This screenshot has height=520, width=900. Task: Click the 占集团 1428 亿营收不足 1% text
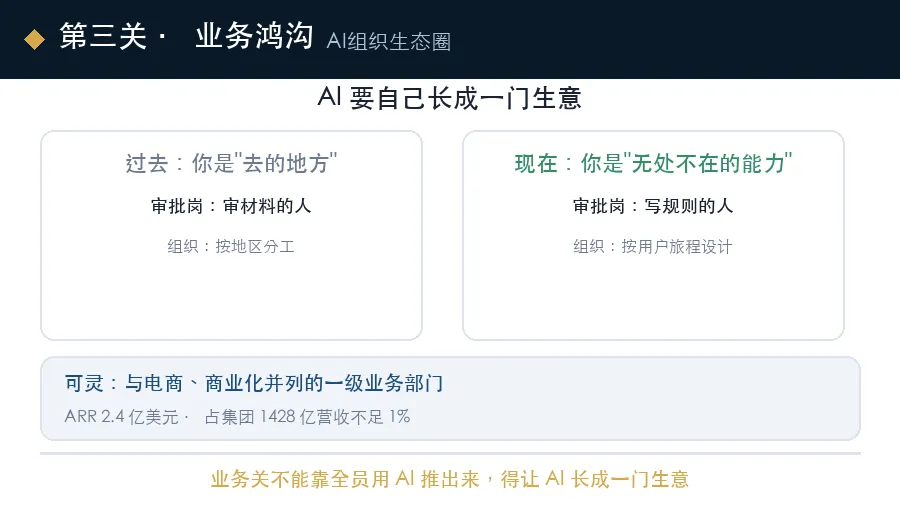307,417
